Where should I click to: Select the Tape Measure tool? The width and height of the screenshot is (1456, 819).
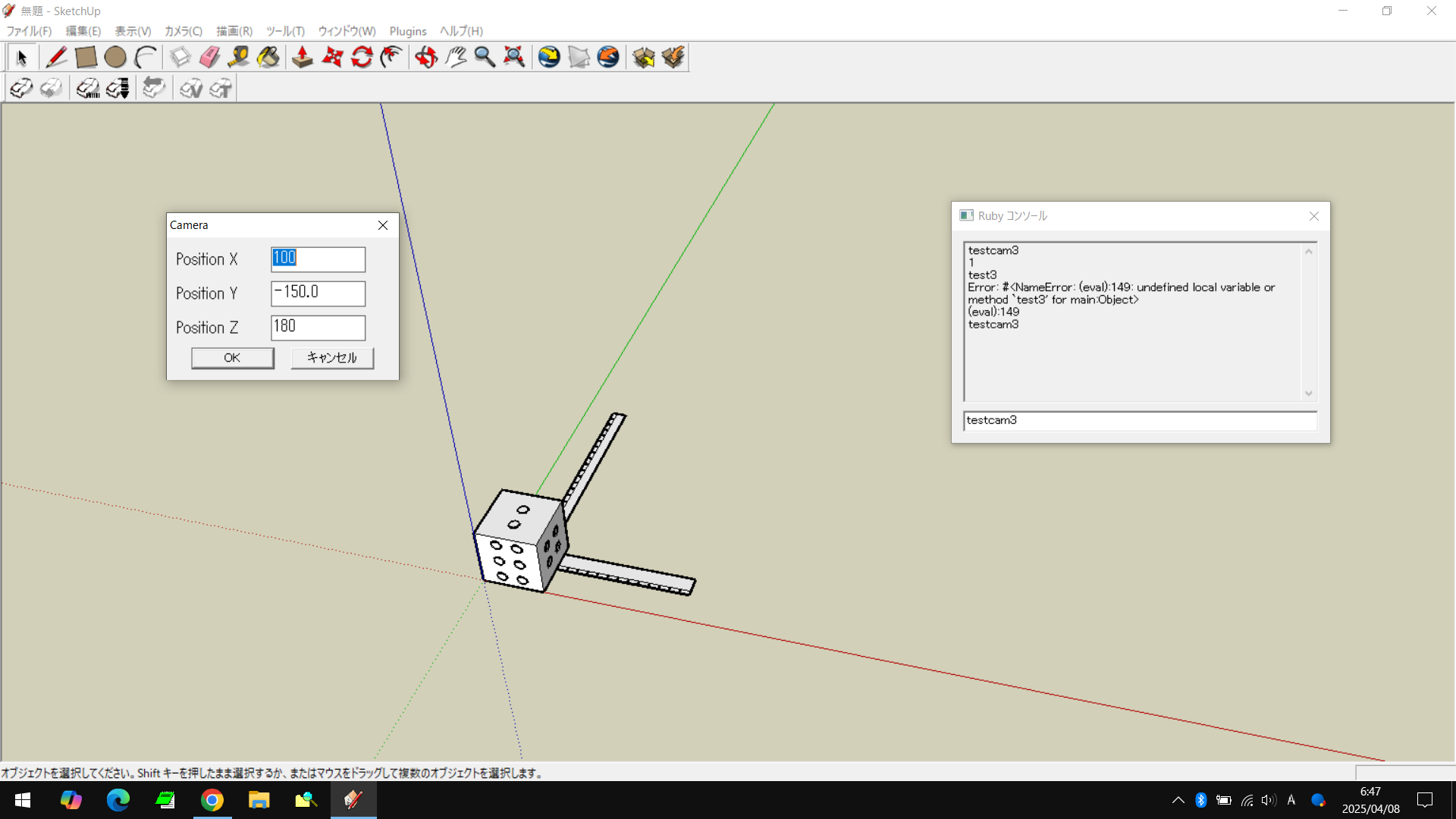point(239,57)
